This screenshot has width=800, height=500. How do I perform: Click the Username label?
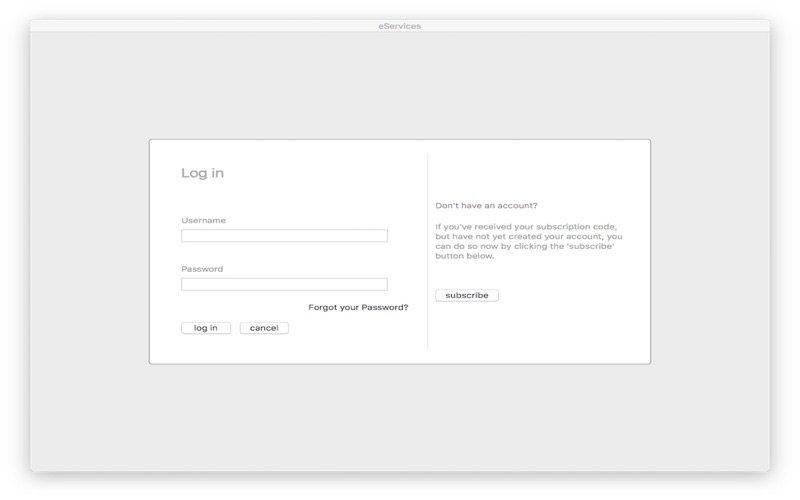tap(204, 220)
